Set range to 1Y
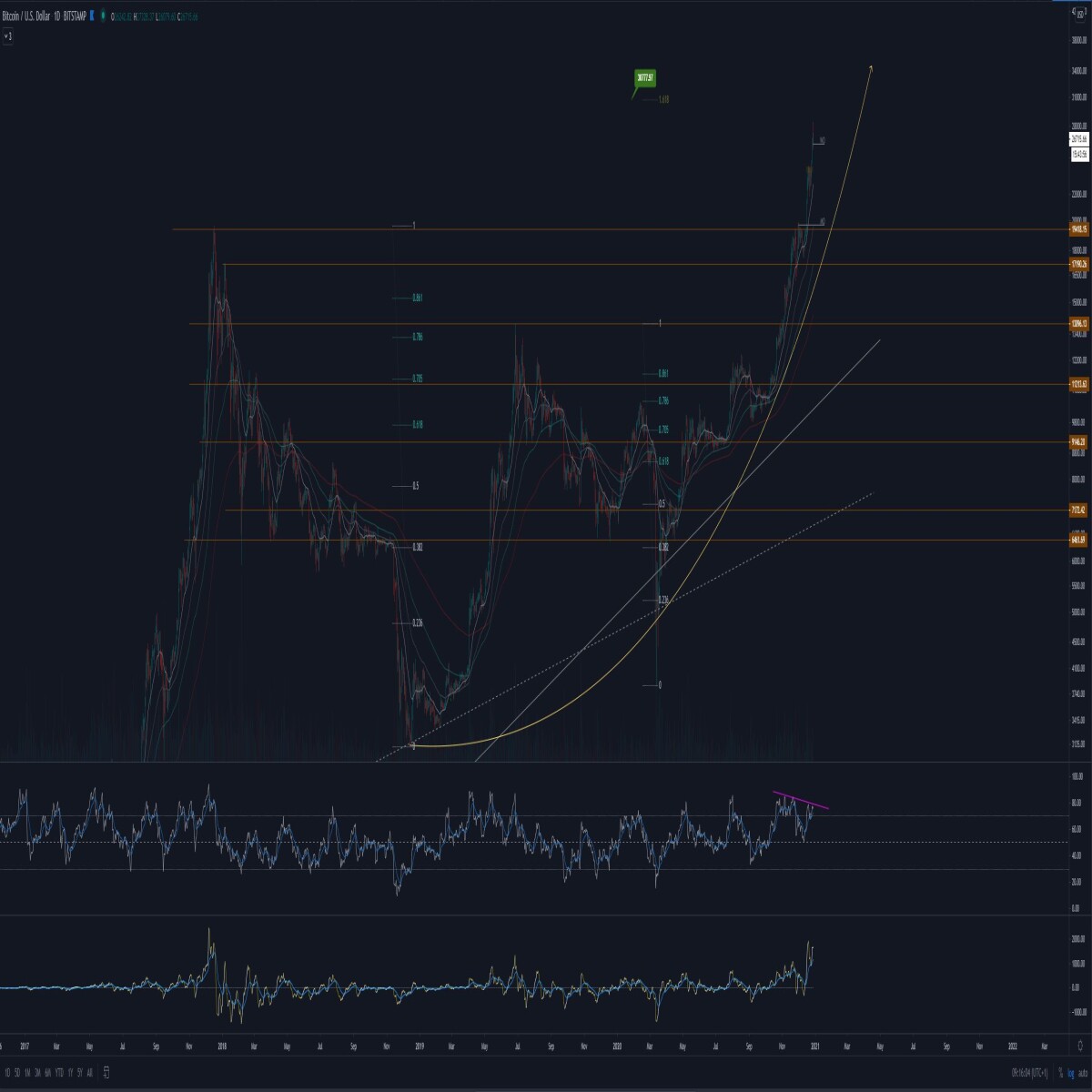Viewport: 1092px width, 1092px height. coord(70,1074)
